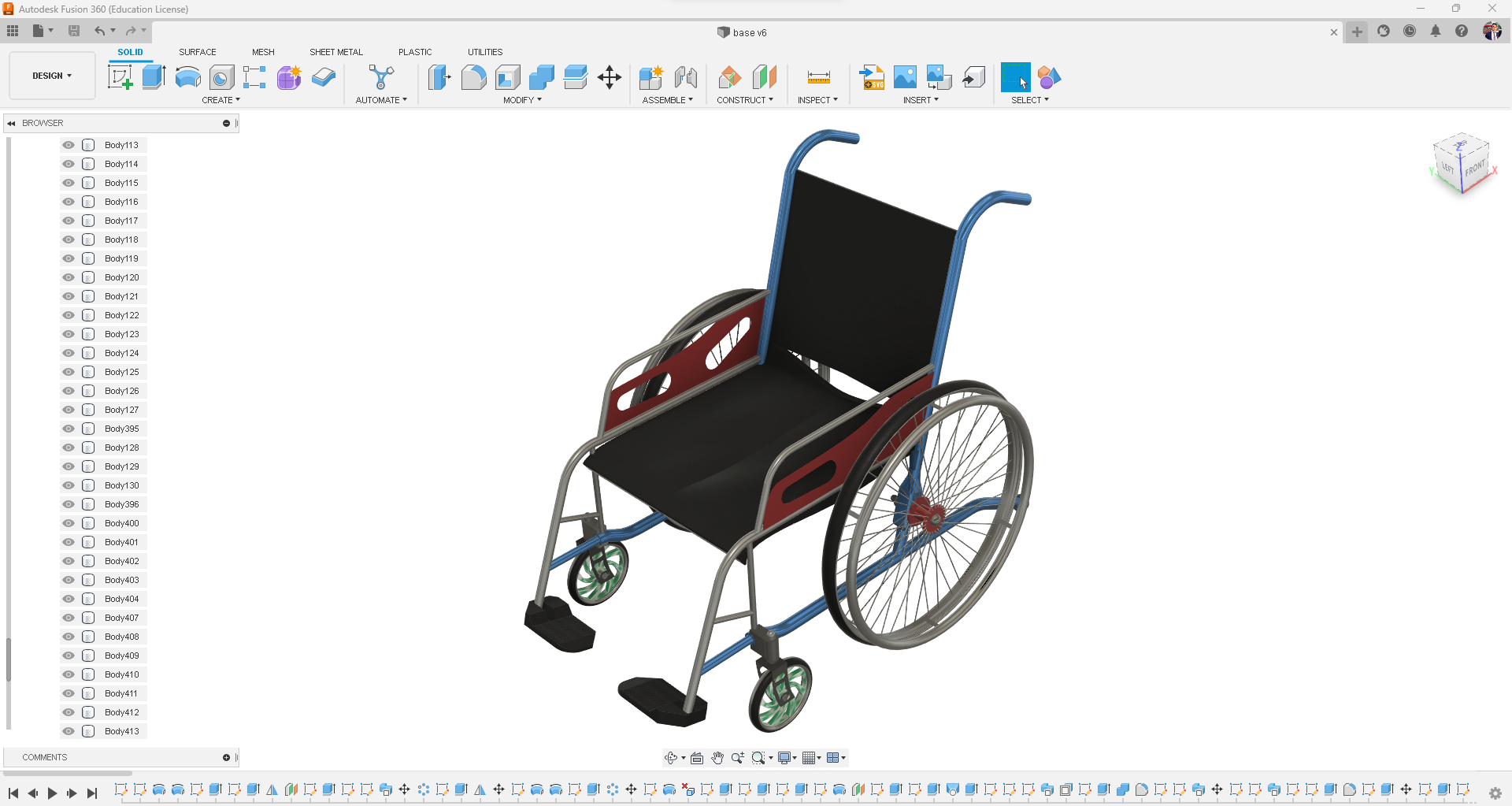Image resolution: width=1512 pixels, height=806 pixels.
Task: Select the Press Pull tool
Action: 439,77
